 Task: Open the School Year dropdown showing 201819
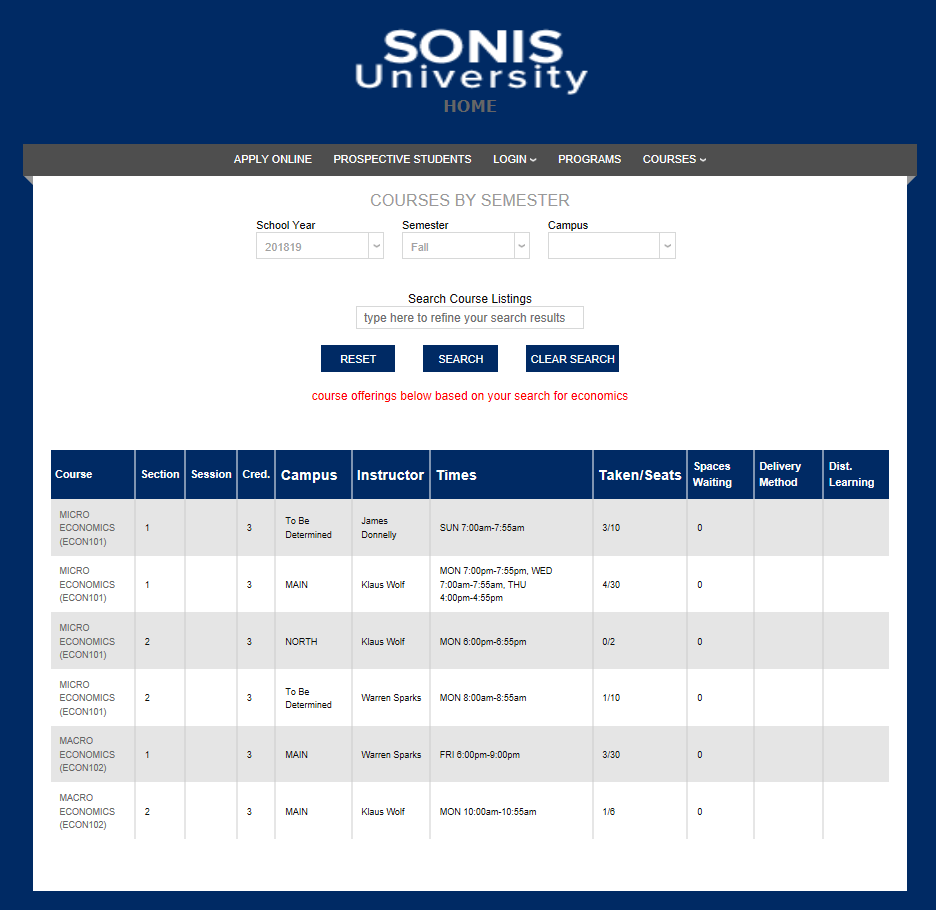pyautogui.click(x=319, y=246)
